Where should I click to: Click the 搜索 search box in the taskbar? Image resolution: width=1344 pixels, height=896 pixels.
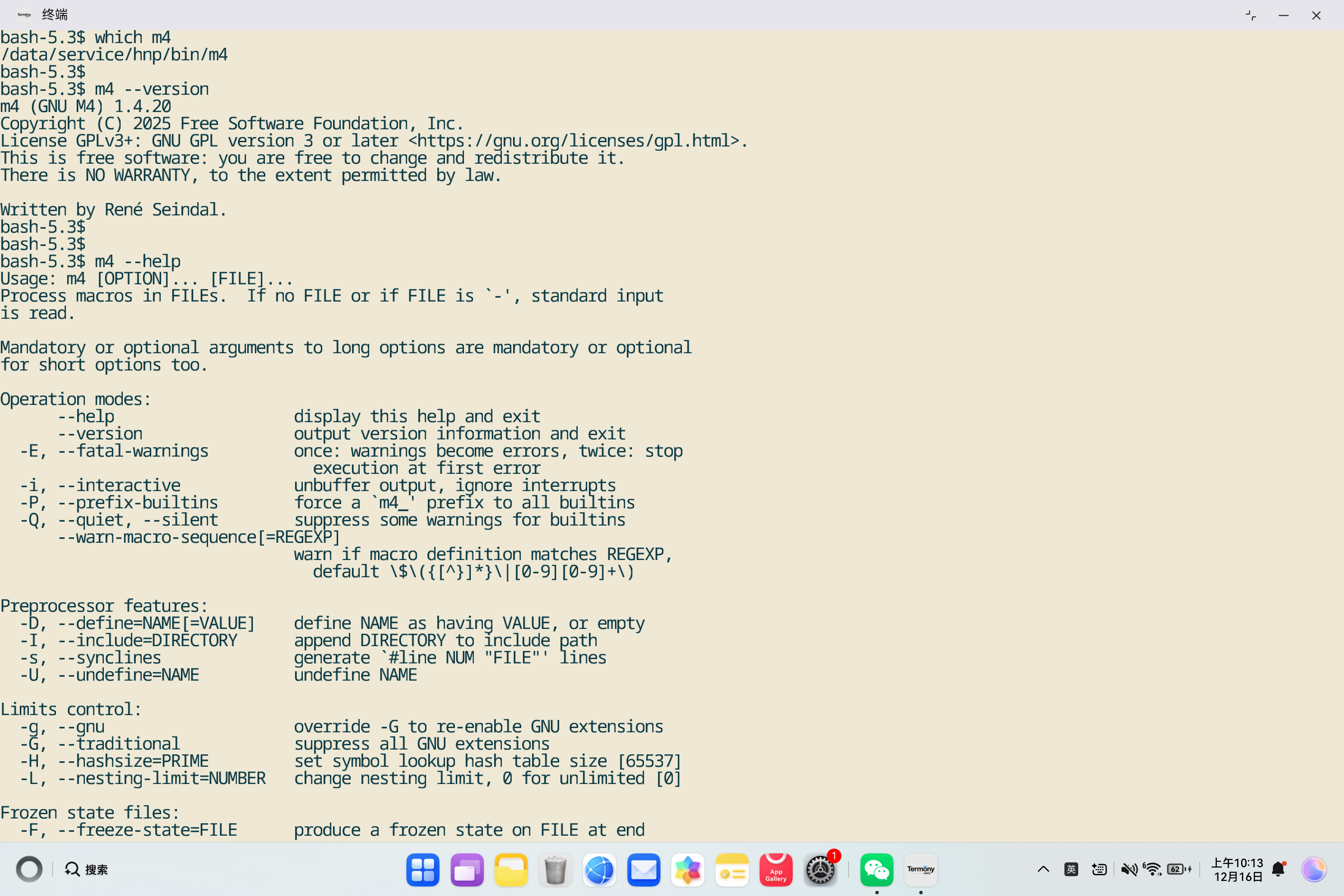click(87, 869)
